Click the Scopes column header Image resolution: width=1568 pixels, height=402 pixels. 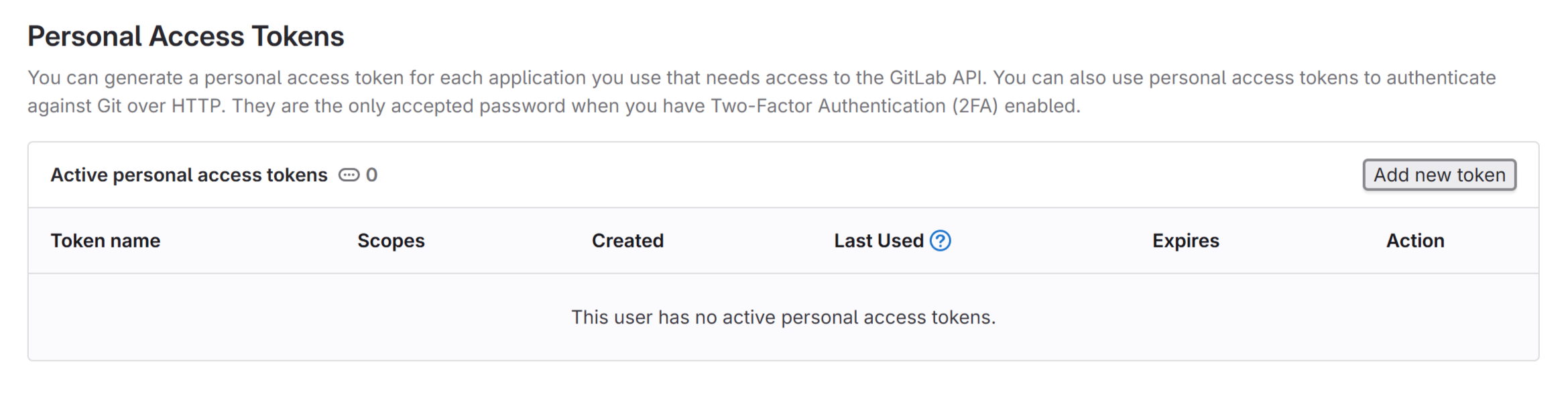[x=391, y=240]
